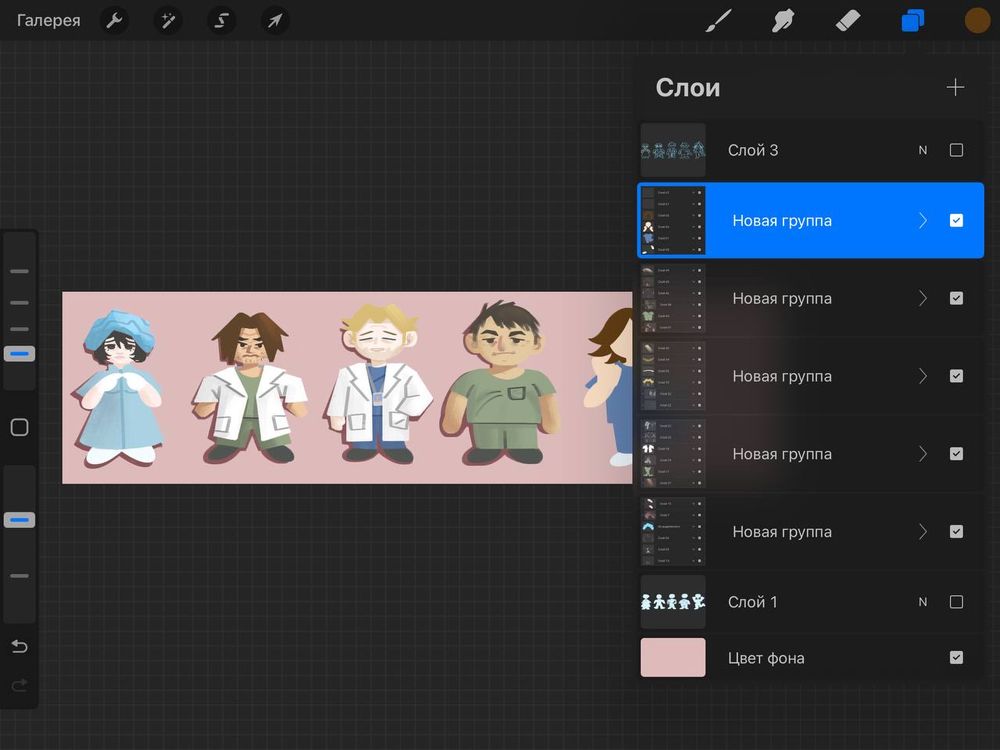Tap the Redo arrow in sidebar
The width and height of the screenshot is (1000, 750).
[19, 686]
